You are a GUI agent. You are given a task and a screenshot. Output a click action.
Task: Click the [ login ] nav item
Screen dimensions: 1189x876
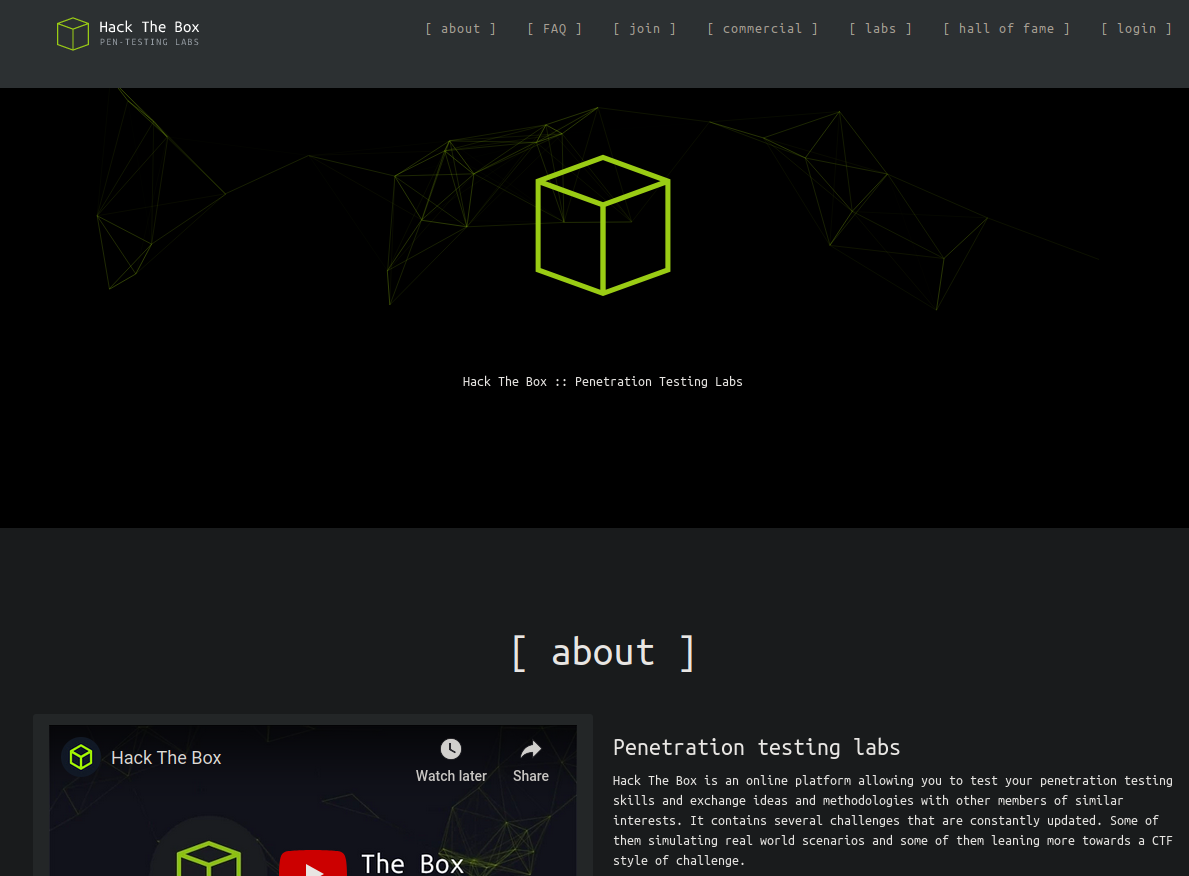1136,29
